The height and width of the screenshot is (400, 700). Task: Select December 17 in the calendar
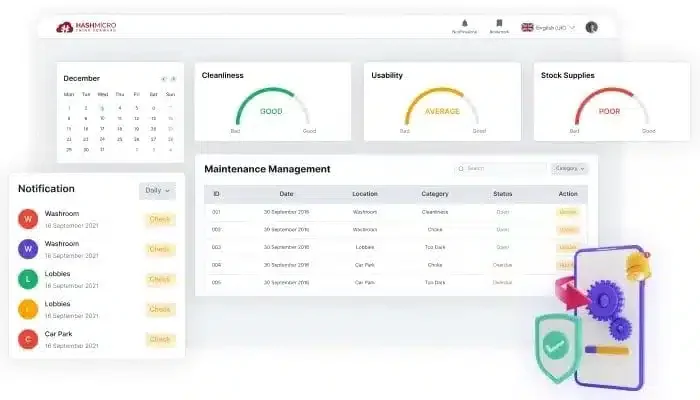pos(102,129)
